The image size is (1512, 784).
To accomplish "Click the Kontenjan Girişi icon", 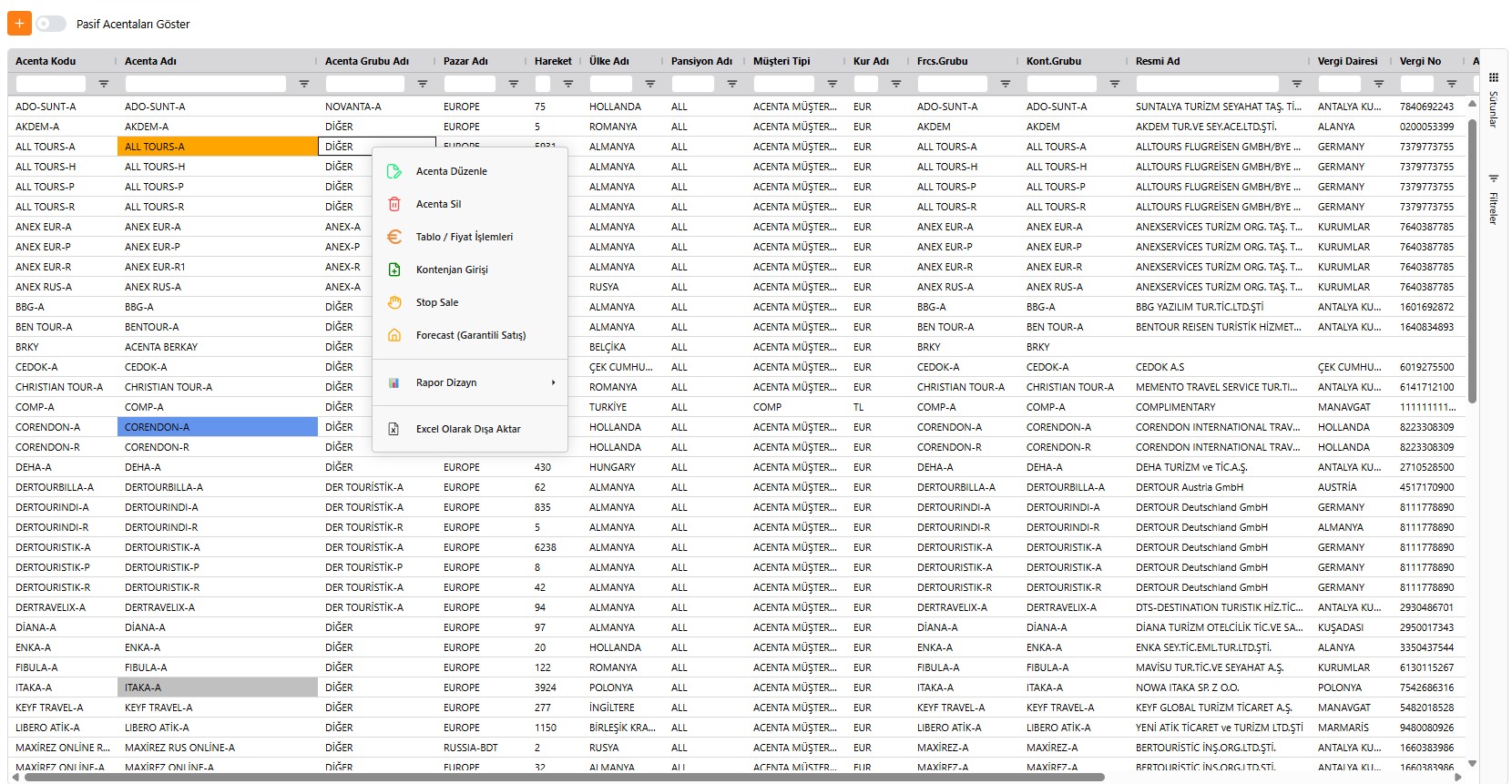I will point(394,270).
